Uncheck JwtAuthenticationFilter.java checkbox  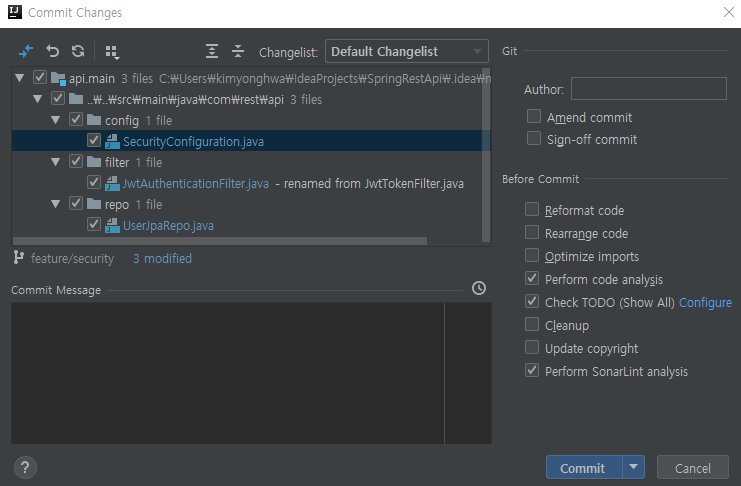click(94, 182)
